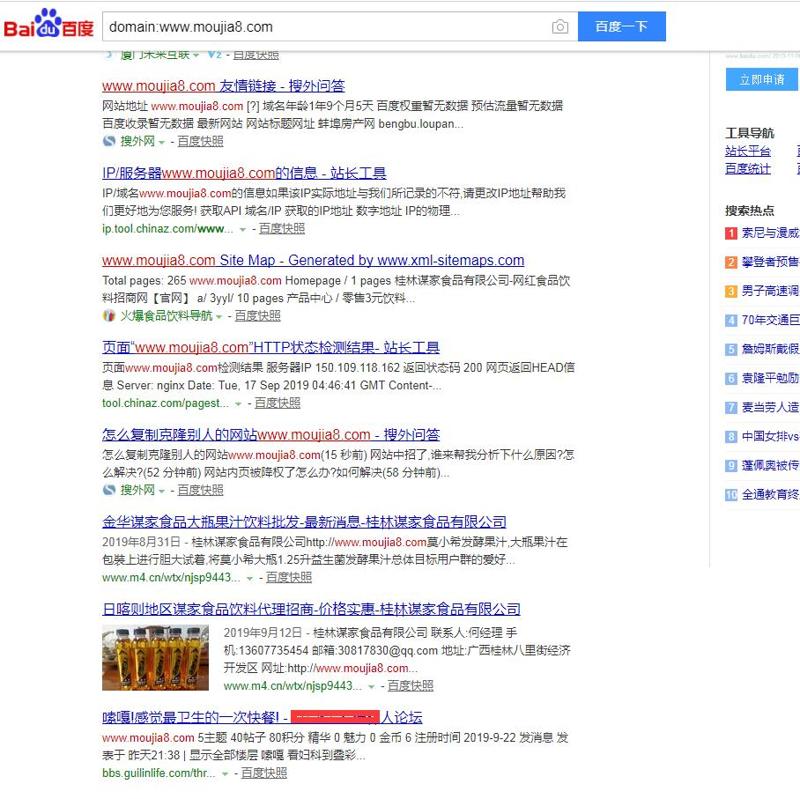Open 百度统计 link in 工具导航
This screenshot has width=800, height=799.
coord(747,169)
